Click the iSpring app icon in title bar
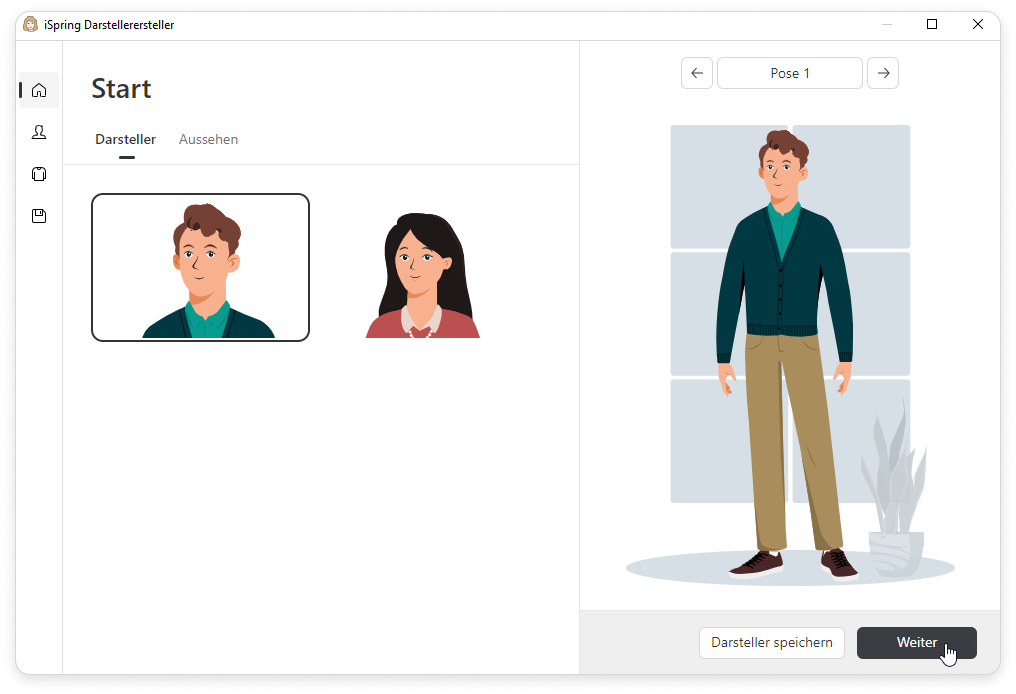Image resolution: width=1016 pixels, height=694 pixels. coord(30,25)
